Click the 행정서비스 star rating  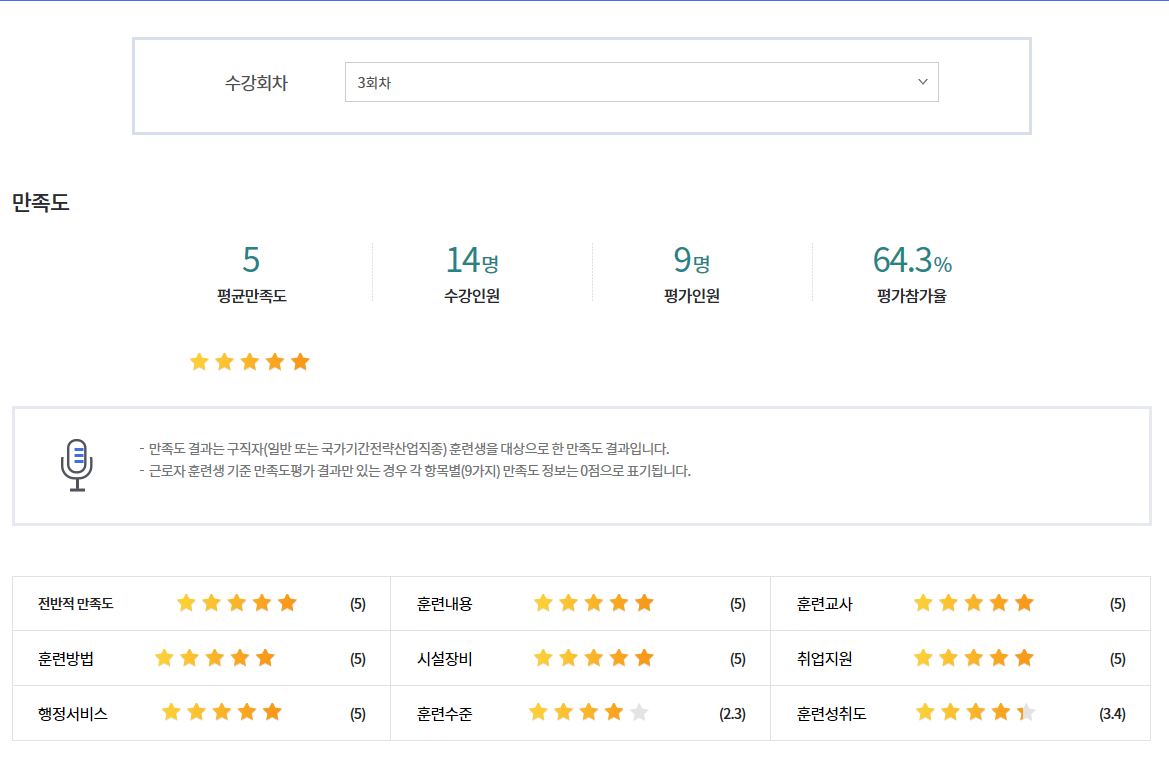[x=222, y=713]
